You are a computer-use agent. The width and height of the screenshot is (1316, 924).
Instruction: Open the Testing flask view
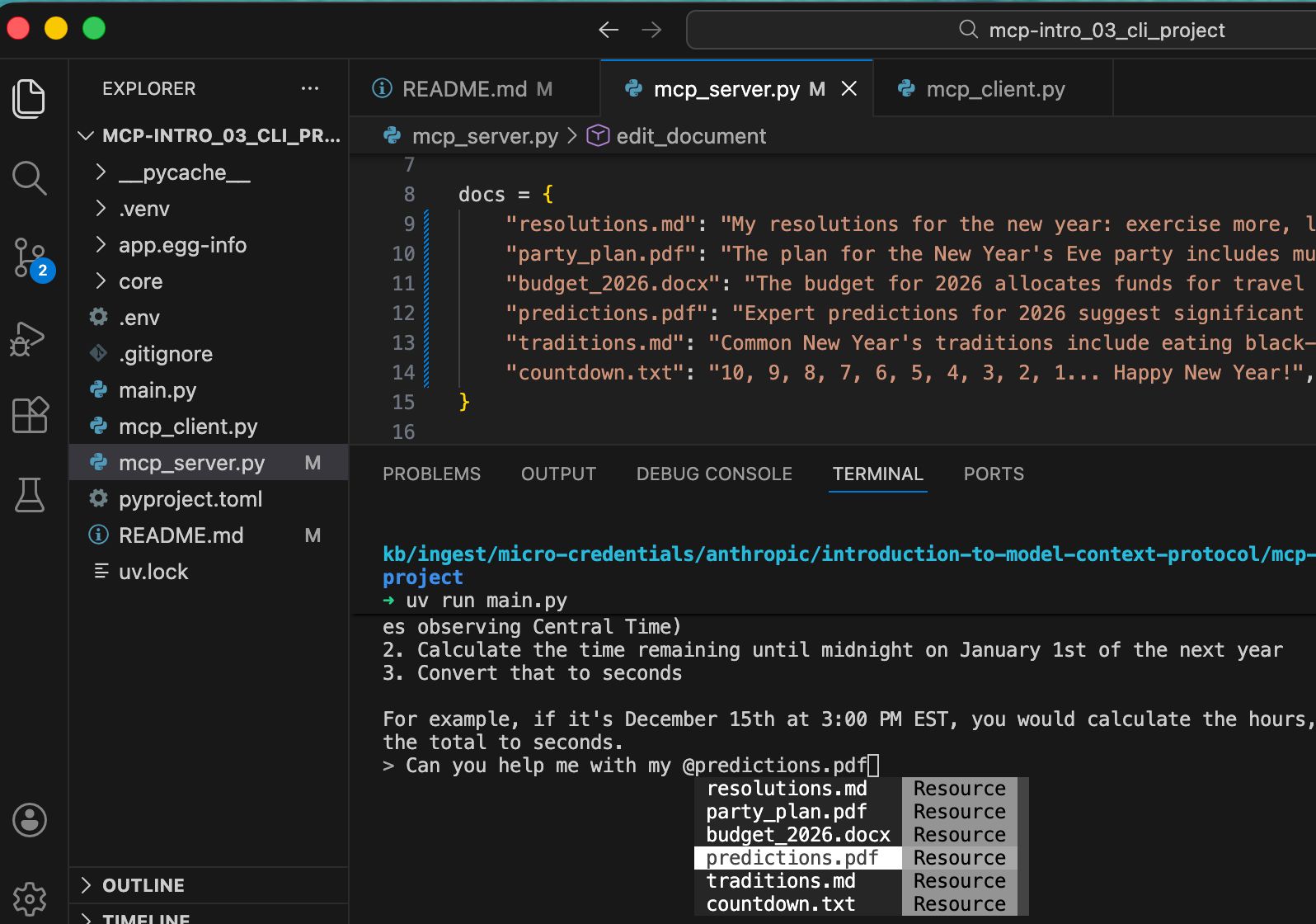[x=30, y=494]
